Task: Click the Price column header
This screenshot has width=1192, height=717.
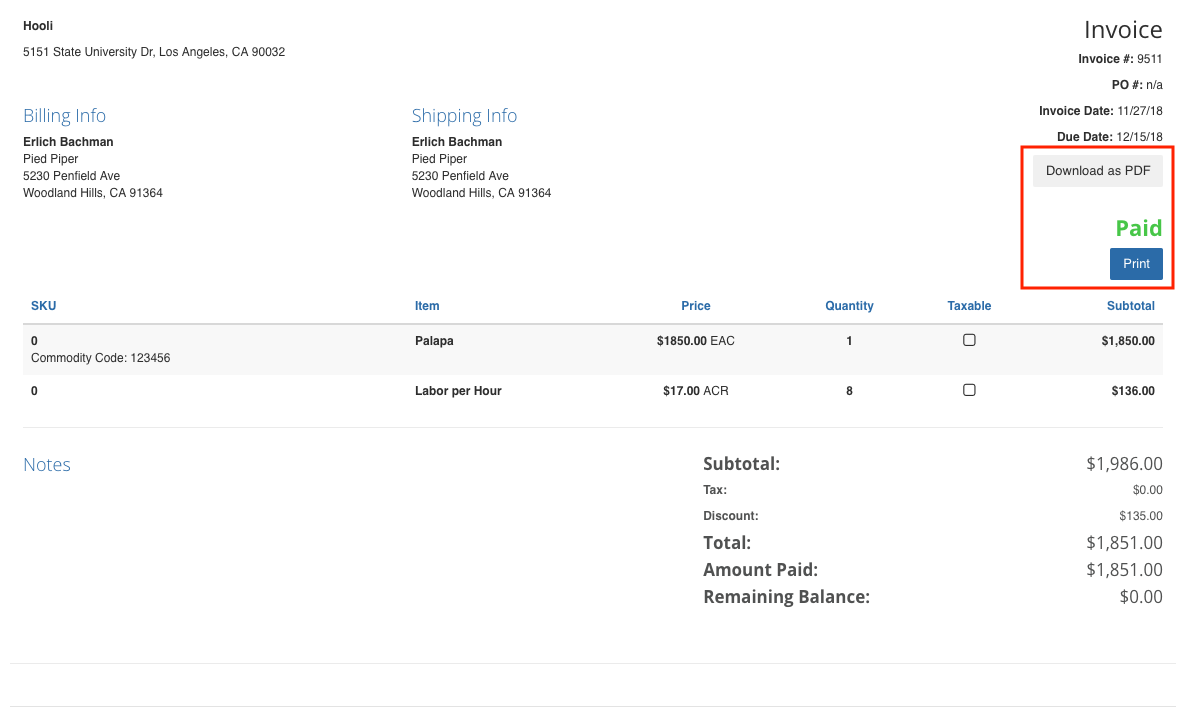Action: [x=695, y=306]
